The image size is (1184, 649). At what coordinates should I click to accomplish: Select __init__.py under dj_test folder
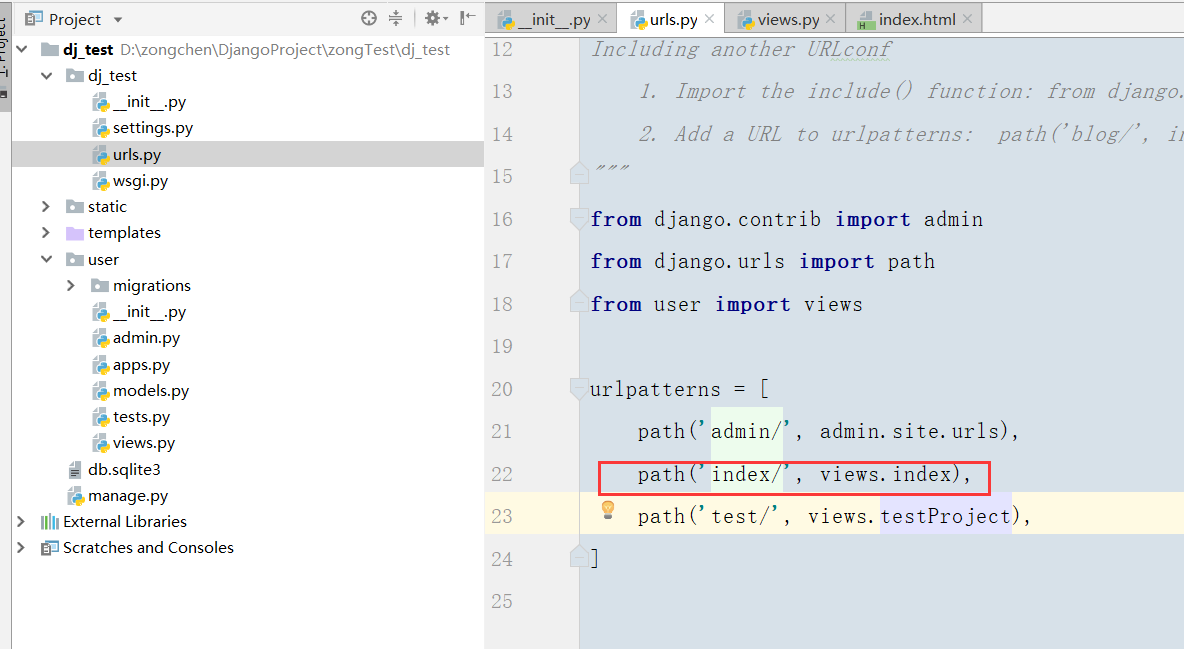pyautogui.click(x=150, y=102)
